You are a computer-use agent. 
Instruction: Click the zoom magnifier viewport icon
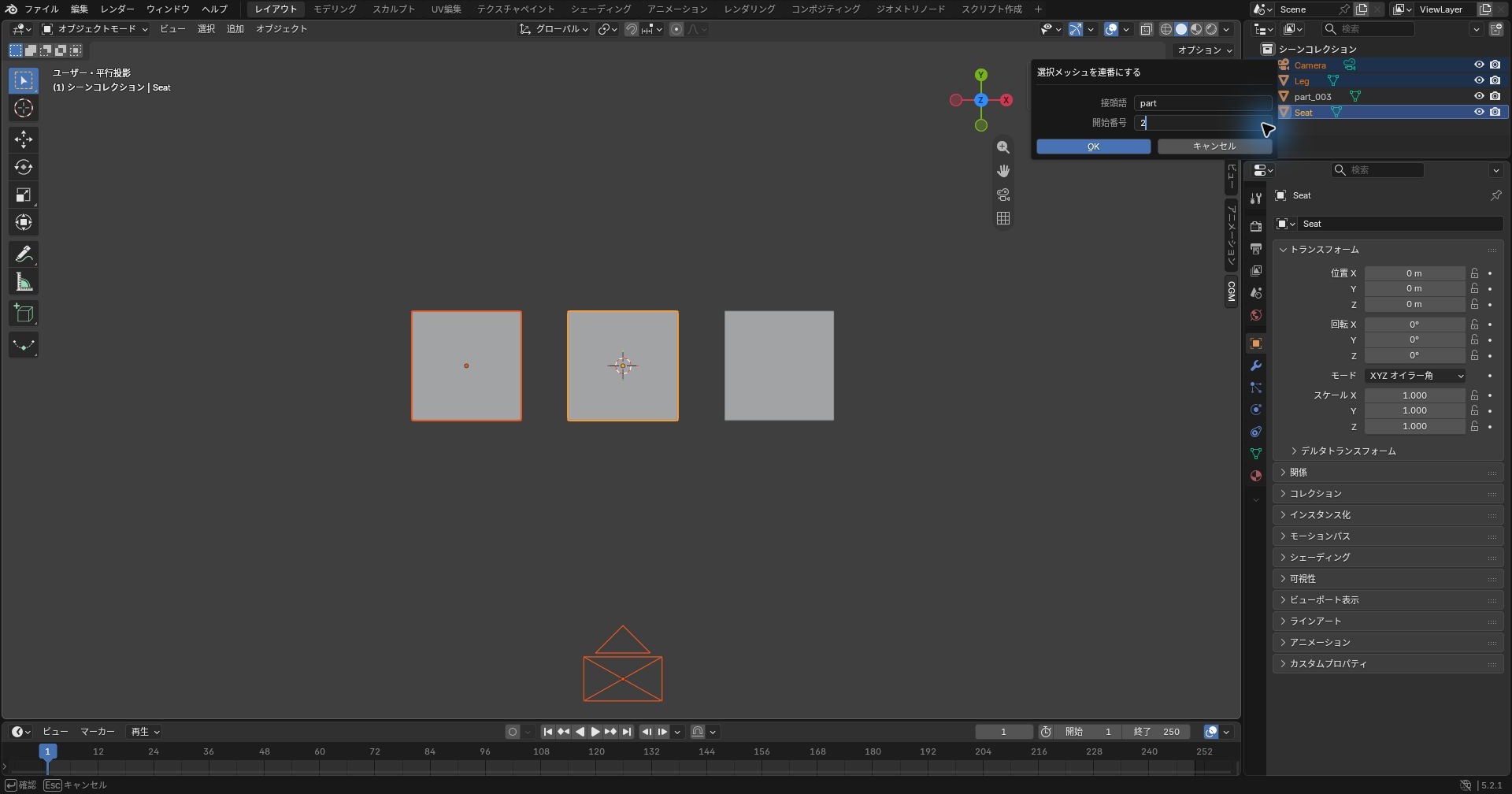[1003, 147]
